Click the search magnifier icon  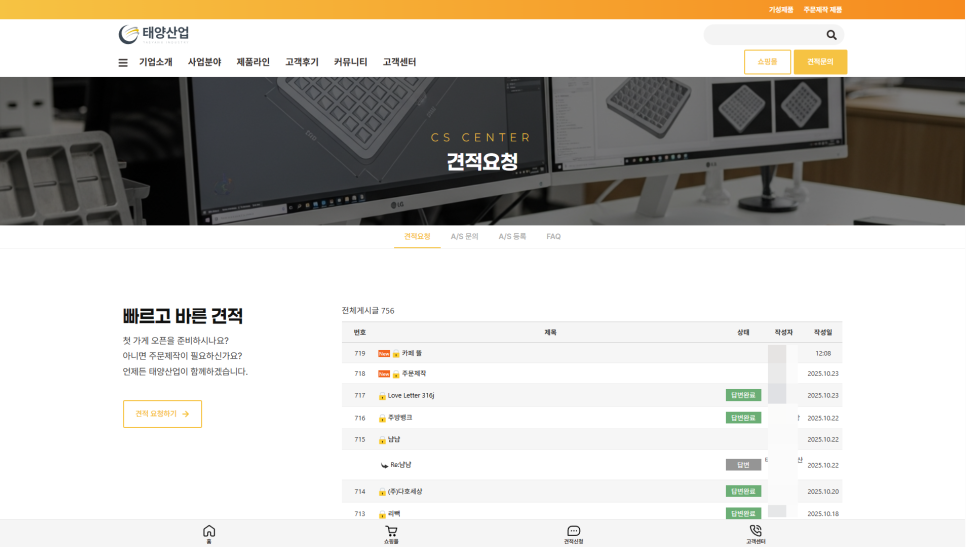pos(831,35)
